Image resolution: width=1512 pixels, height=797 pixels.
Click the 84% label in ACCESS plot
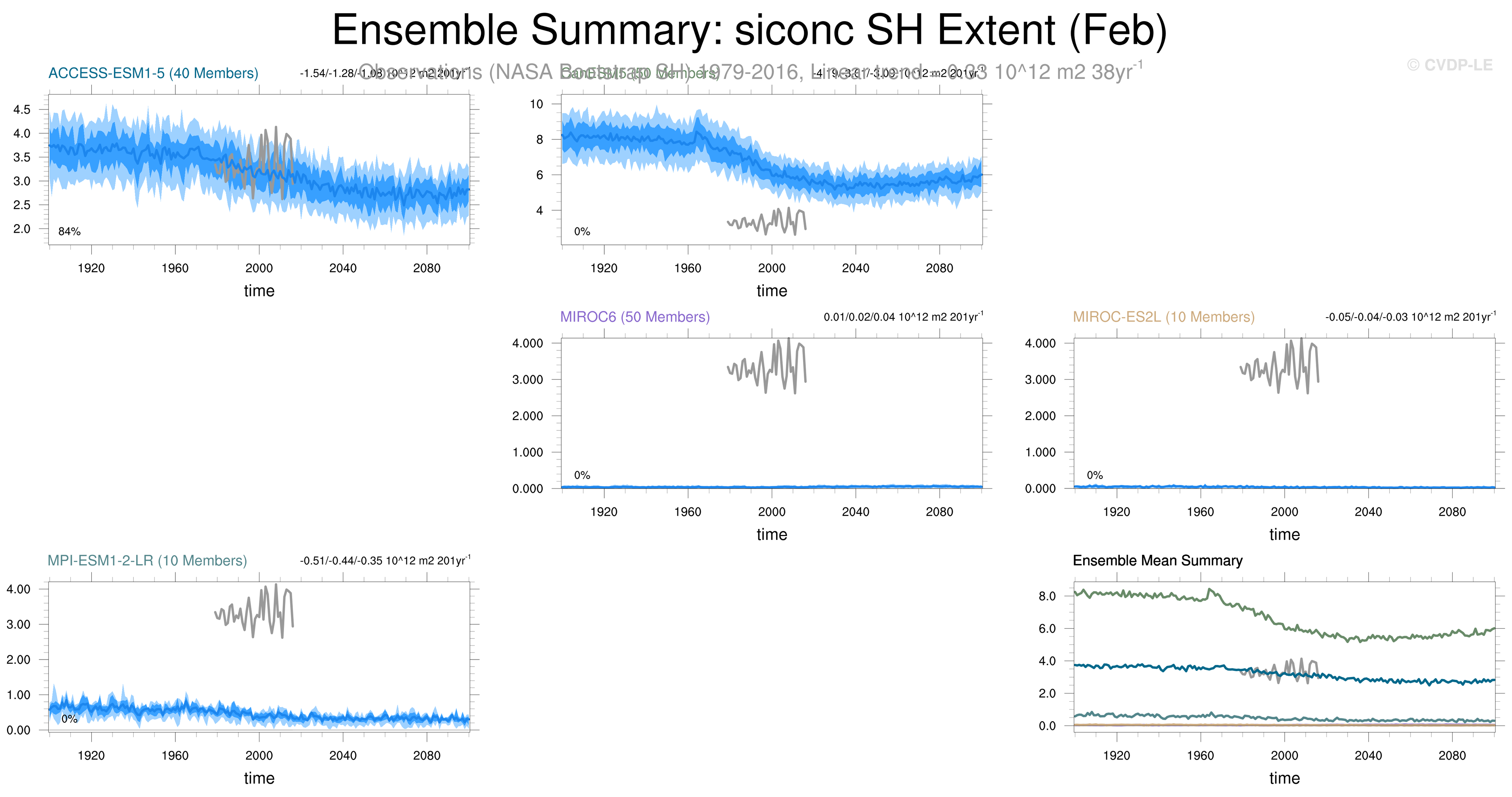pos(69,232)
